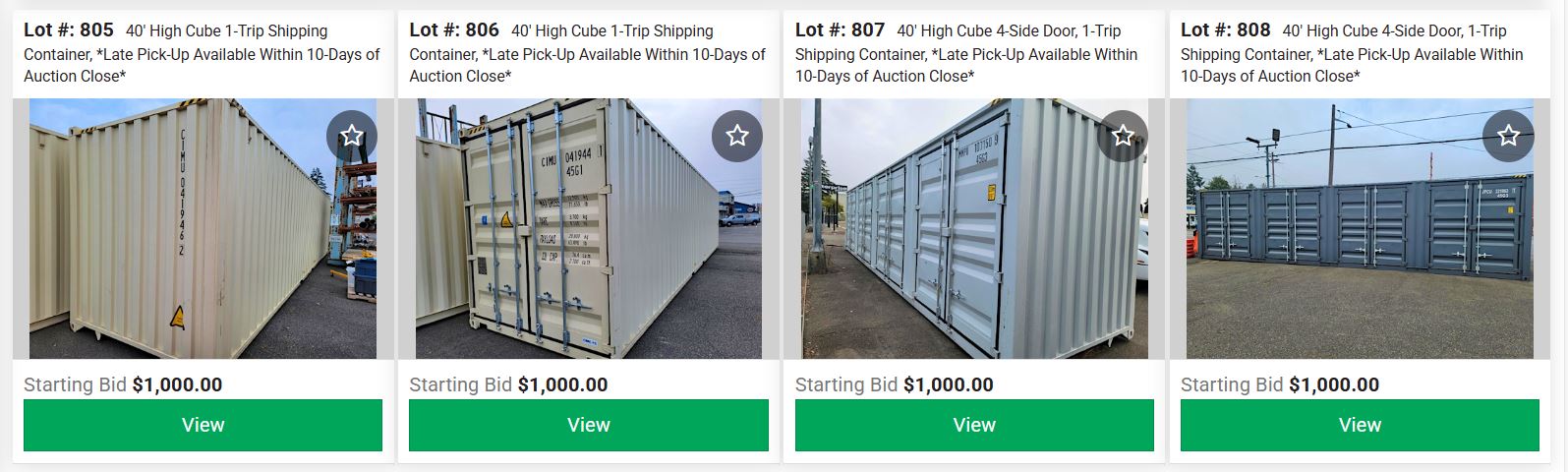Screen dimensions: 1568x472
Task: Toggle the favorite star on Lot 807
Action: click(1123, 136)
